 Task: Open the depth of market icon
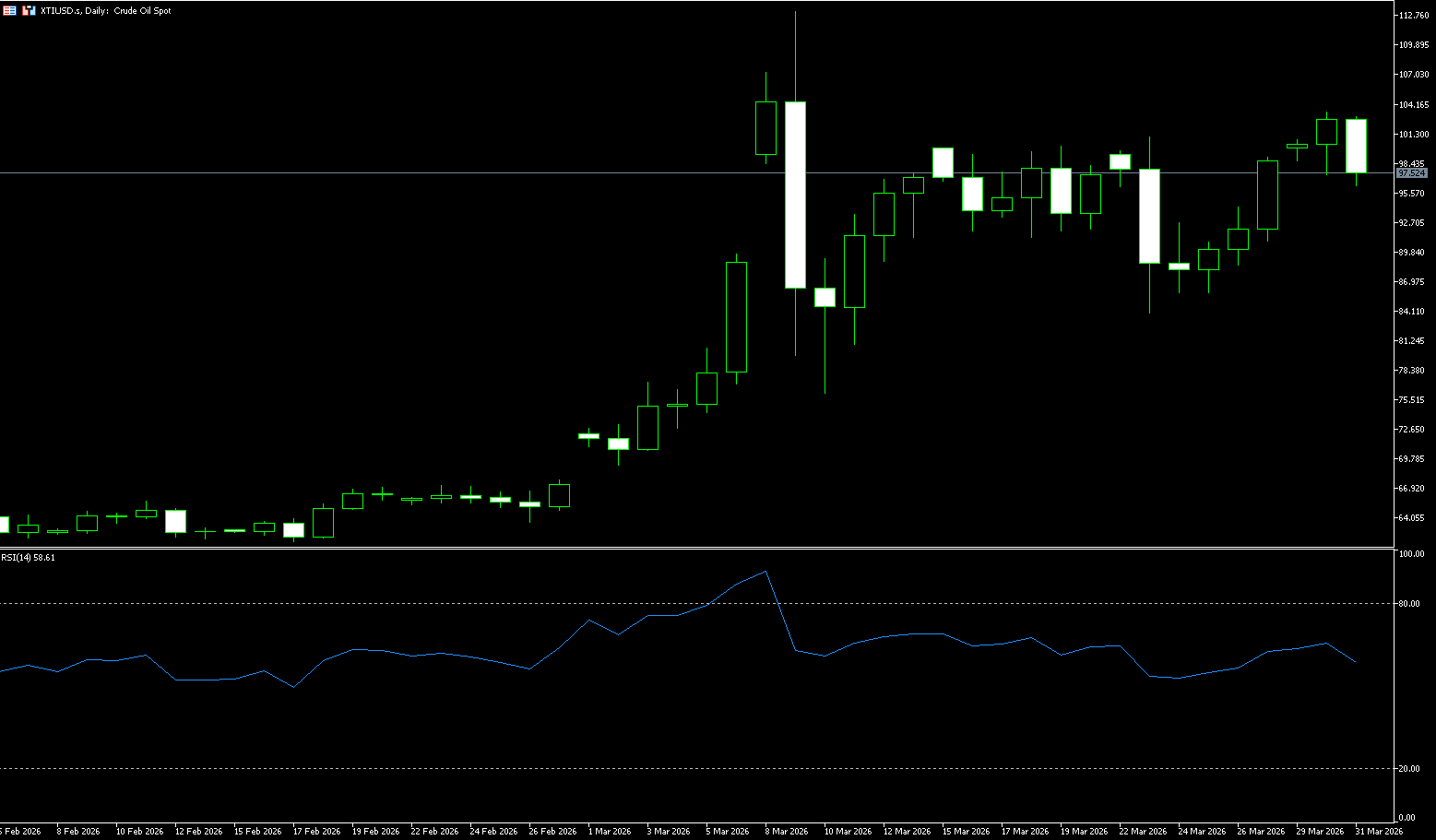tap(9, 11)
